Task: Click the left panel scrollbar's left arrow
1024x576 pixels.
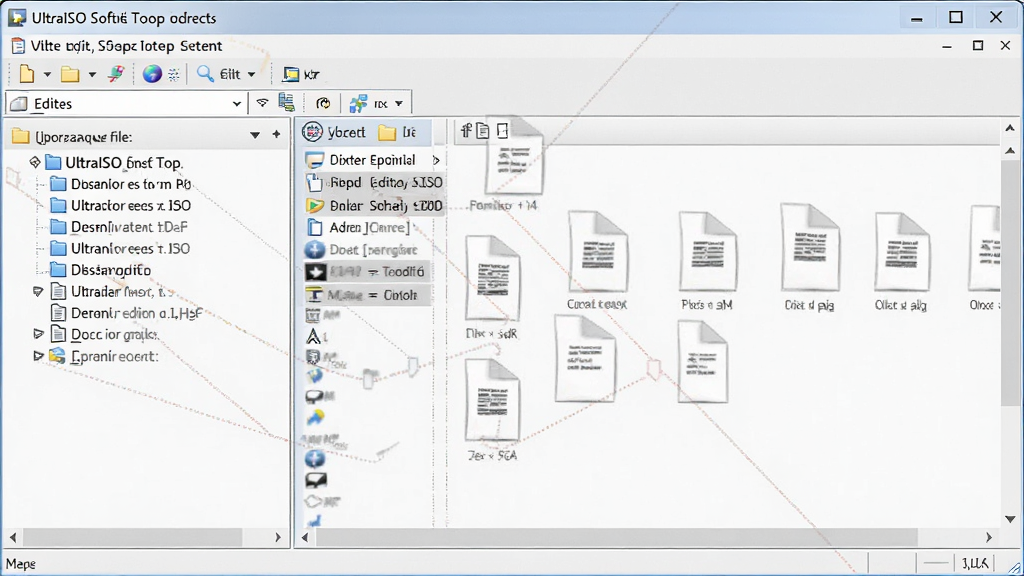Action: point(13,537)
